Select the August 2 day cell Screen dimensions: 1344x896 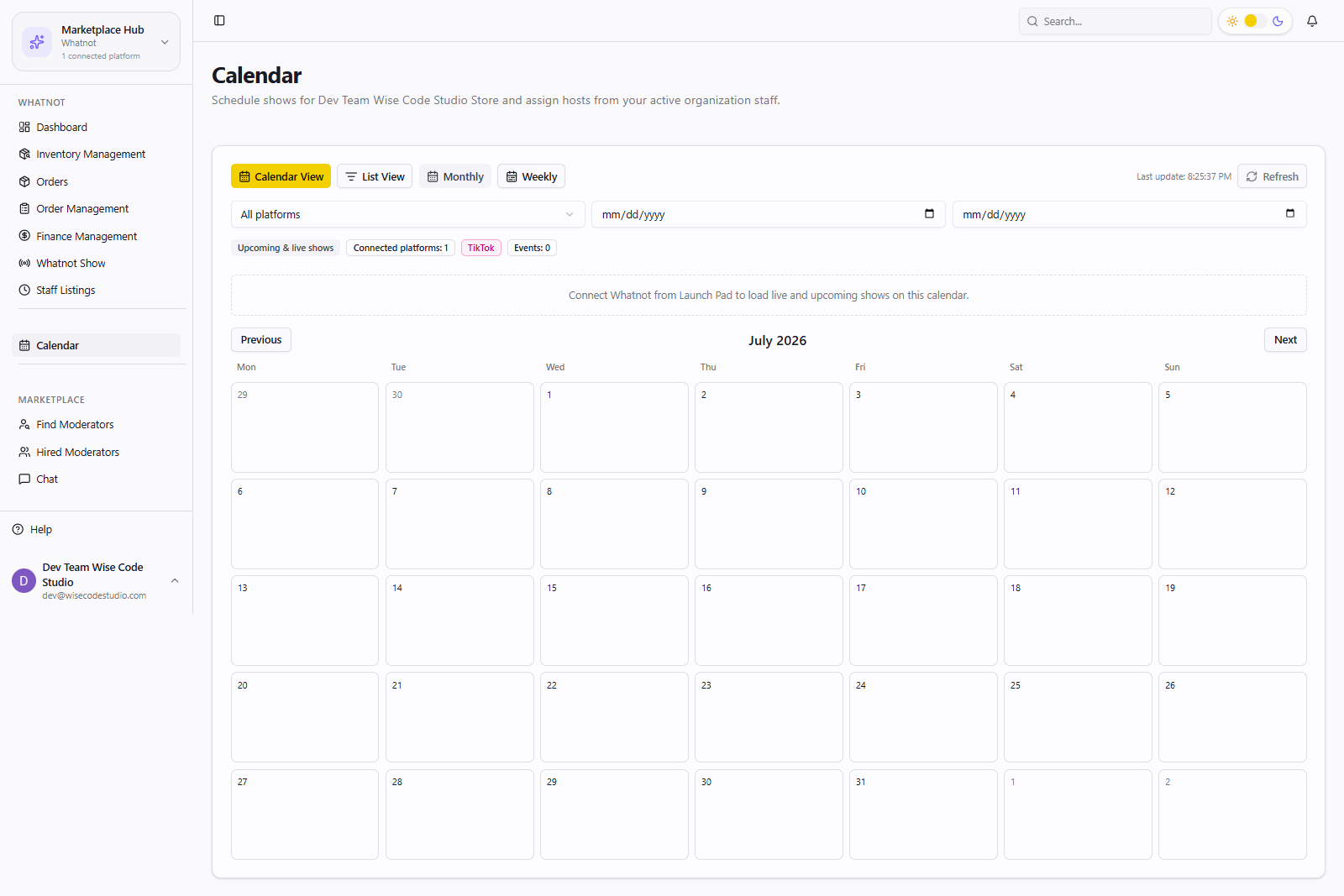coord(1232,815)
